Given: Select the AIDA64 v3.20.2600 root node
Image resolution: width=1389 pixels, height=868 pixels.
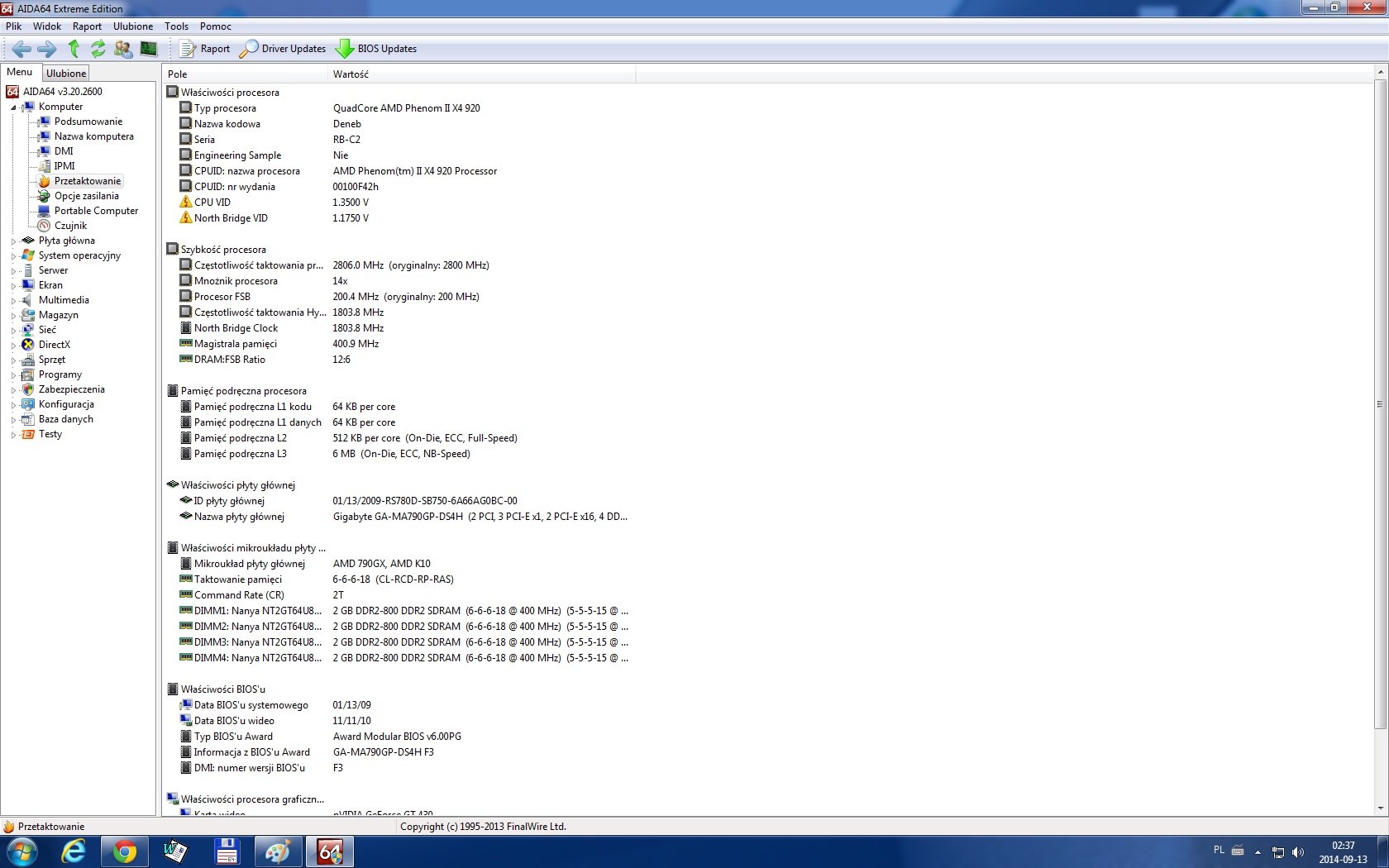Looking at the screenshot, I should point(63,92).
